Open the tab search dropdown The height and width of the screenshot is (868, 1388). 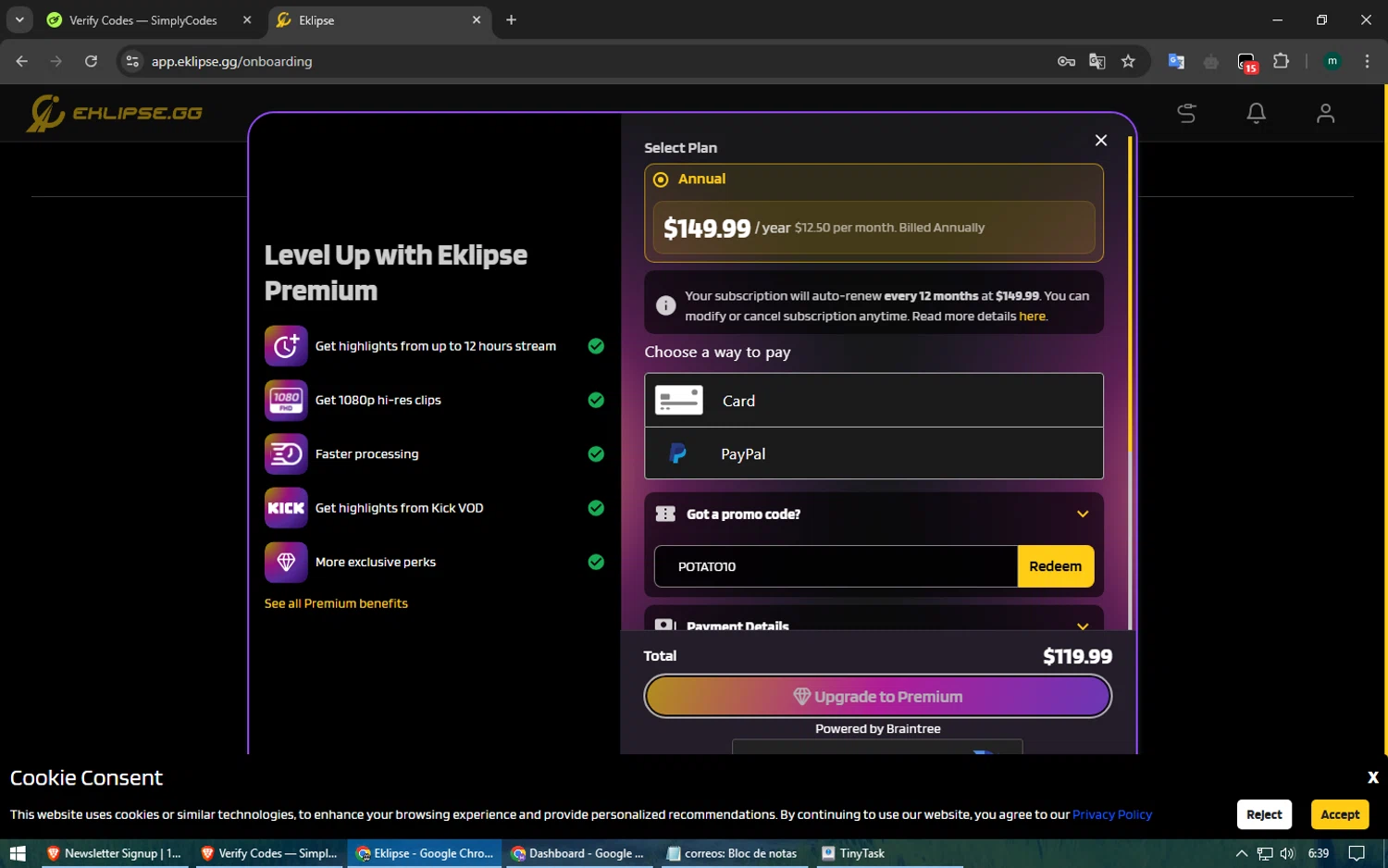click(19, 19)
